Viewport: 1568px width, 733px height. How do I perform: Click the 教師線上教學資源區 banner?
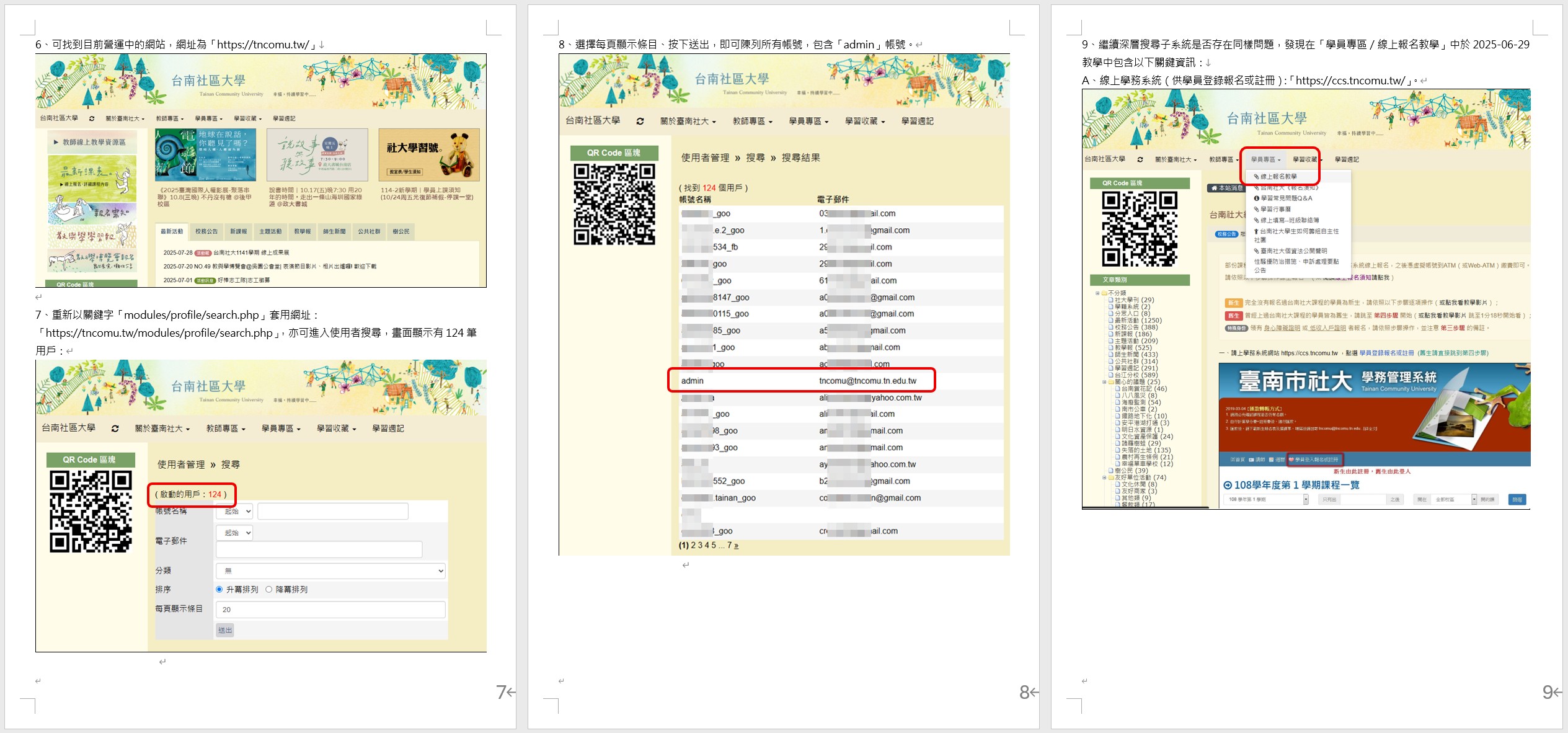(x=94, y=142)
